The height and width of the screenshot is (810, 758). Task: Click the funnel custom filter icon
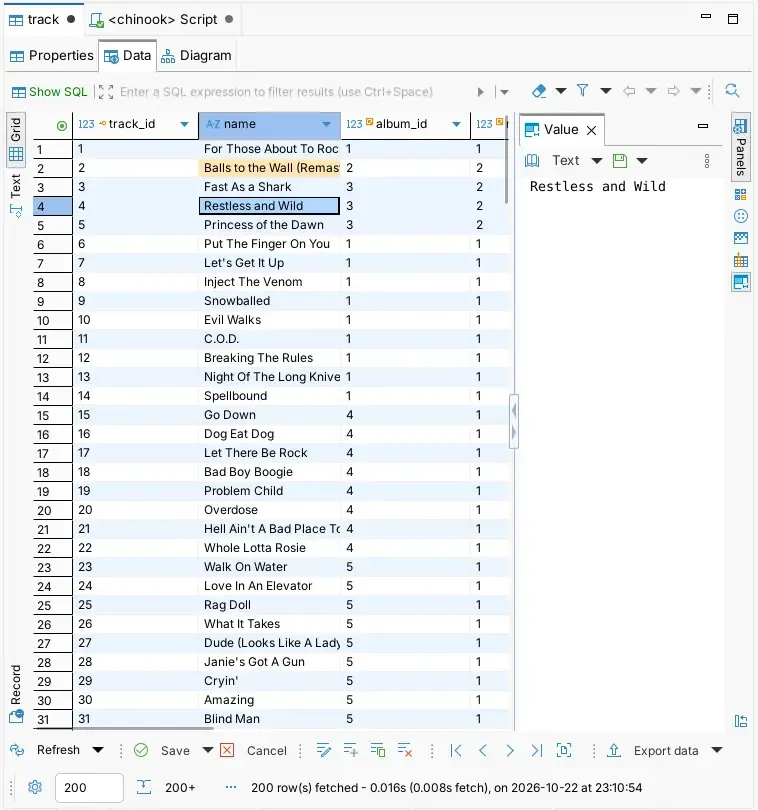pyautogui.click(x=582, y=91)
